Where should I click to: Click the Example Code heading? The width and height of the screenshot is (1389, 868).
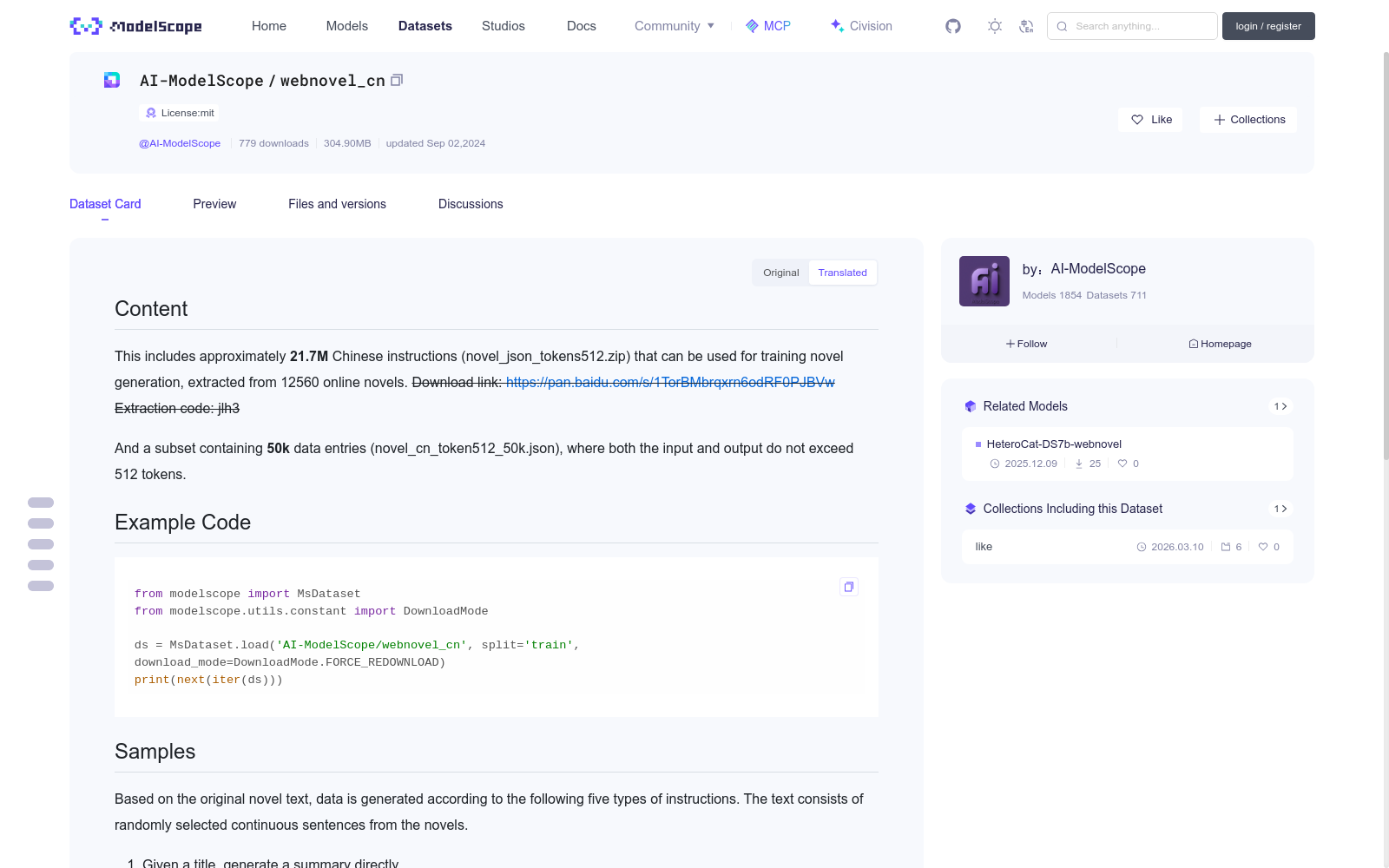[182, 523]
